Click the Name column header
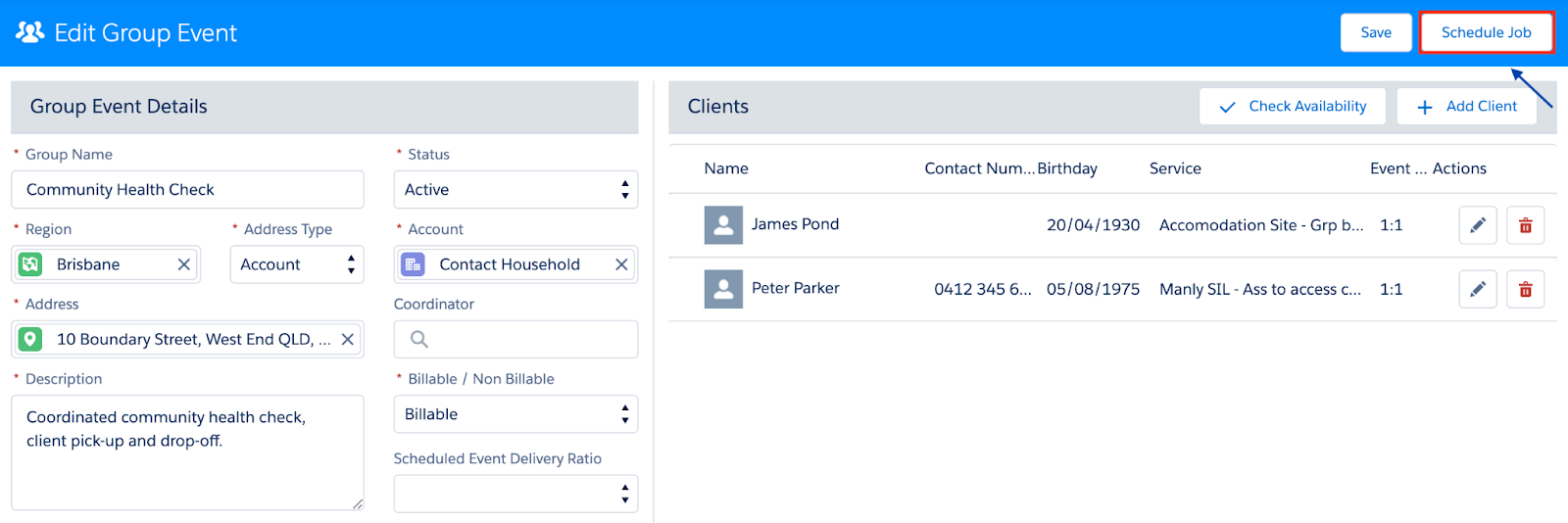Image resolution: width=1568 pixels, height=523 pixels. click(726, 168)
